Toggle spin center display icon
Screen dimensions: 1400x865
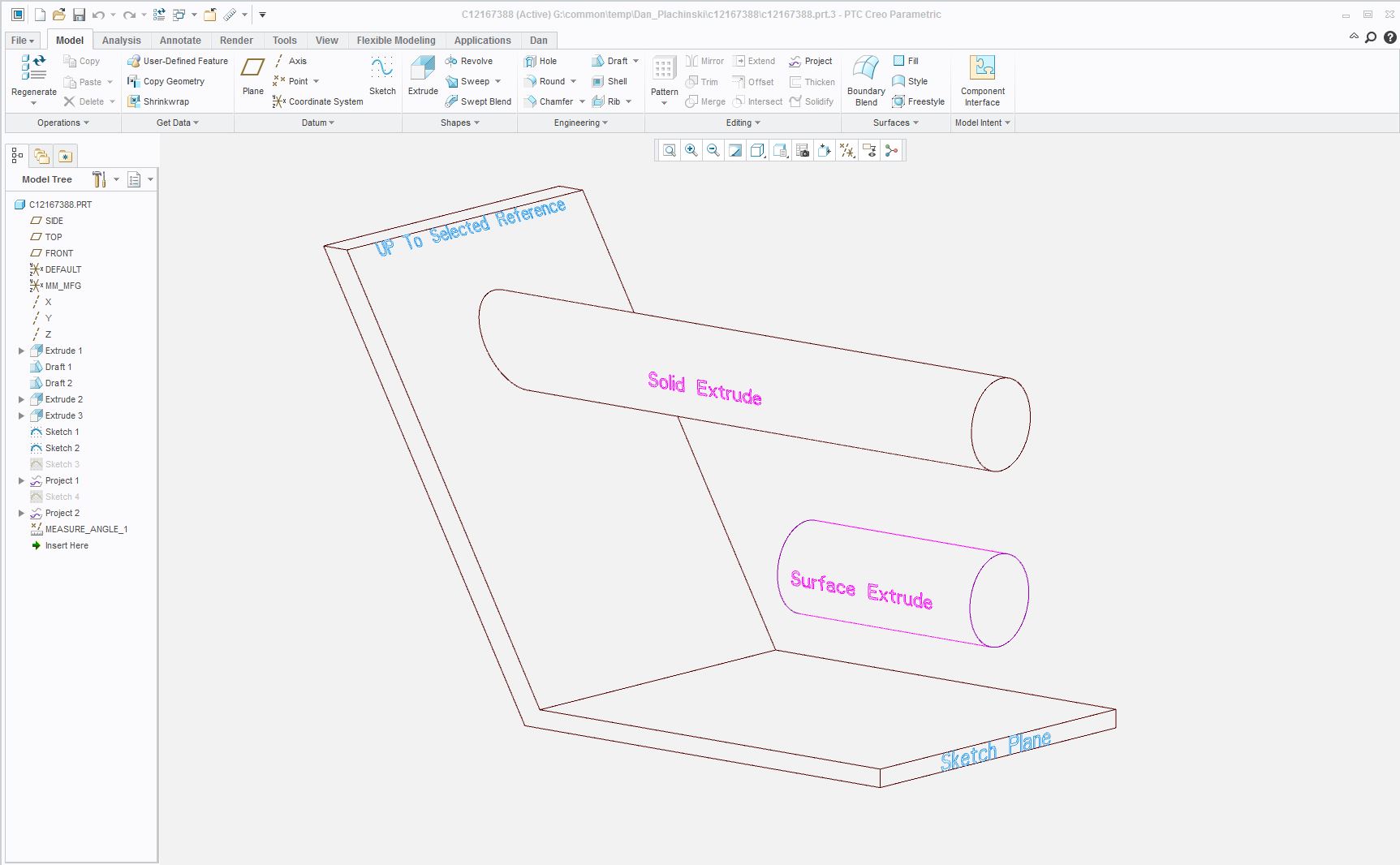(891, 150)
